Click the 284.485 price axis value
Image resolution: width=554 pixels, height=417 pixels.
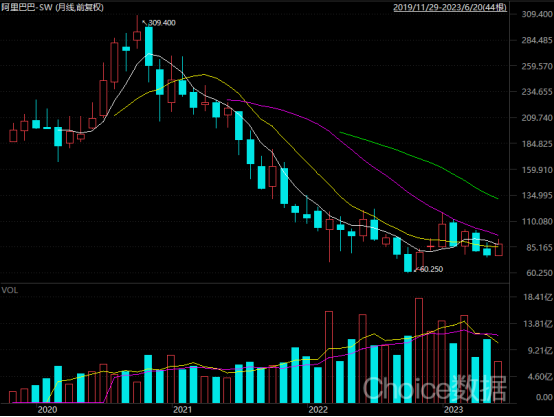(537, 40)
